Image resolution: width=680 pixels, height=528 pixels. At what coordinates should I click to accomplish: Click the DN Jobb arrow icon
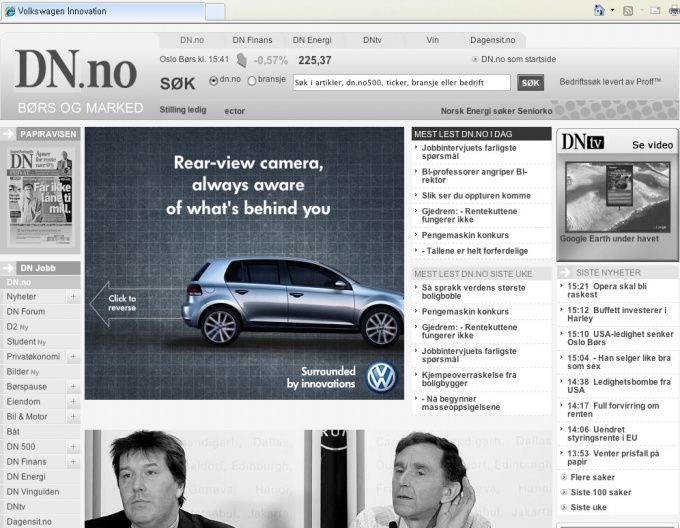8,268
